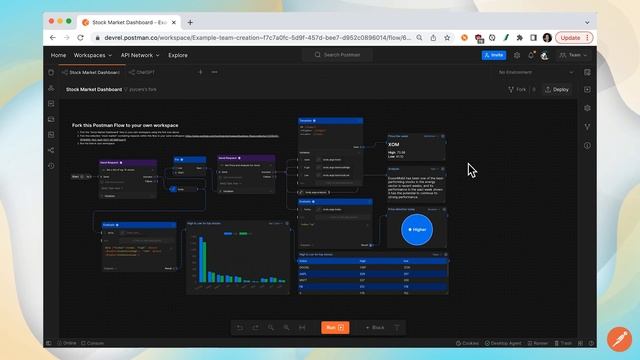This screenshot has width=640, height=360.
Task: Reload the browser page
Action: 80,38
